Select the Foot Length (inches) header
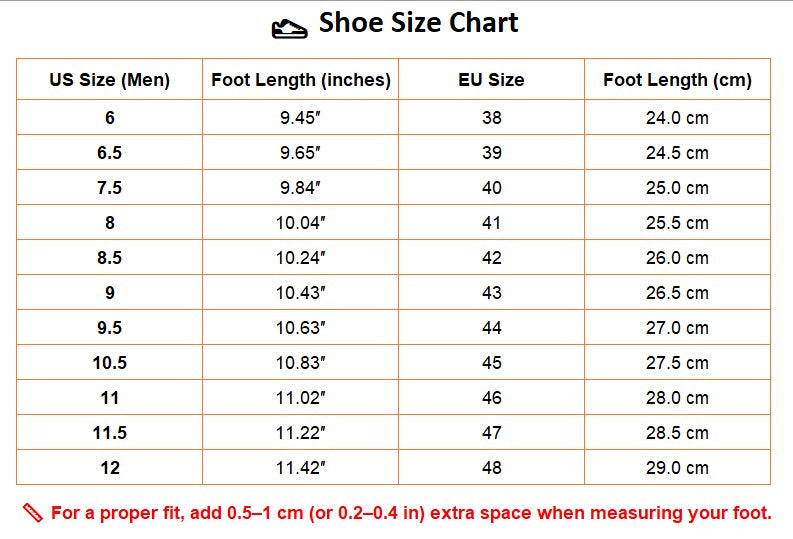793x539 pixels. coord(300,79)
